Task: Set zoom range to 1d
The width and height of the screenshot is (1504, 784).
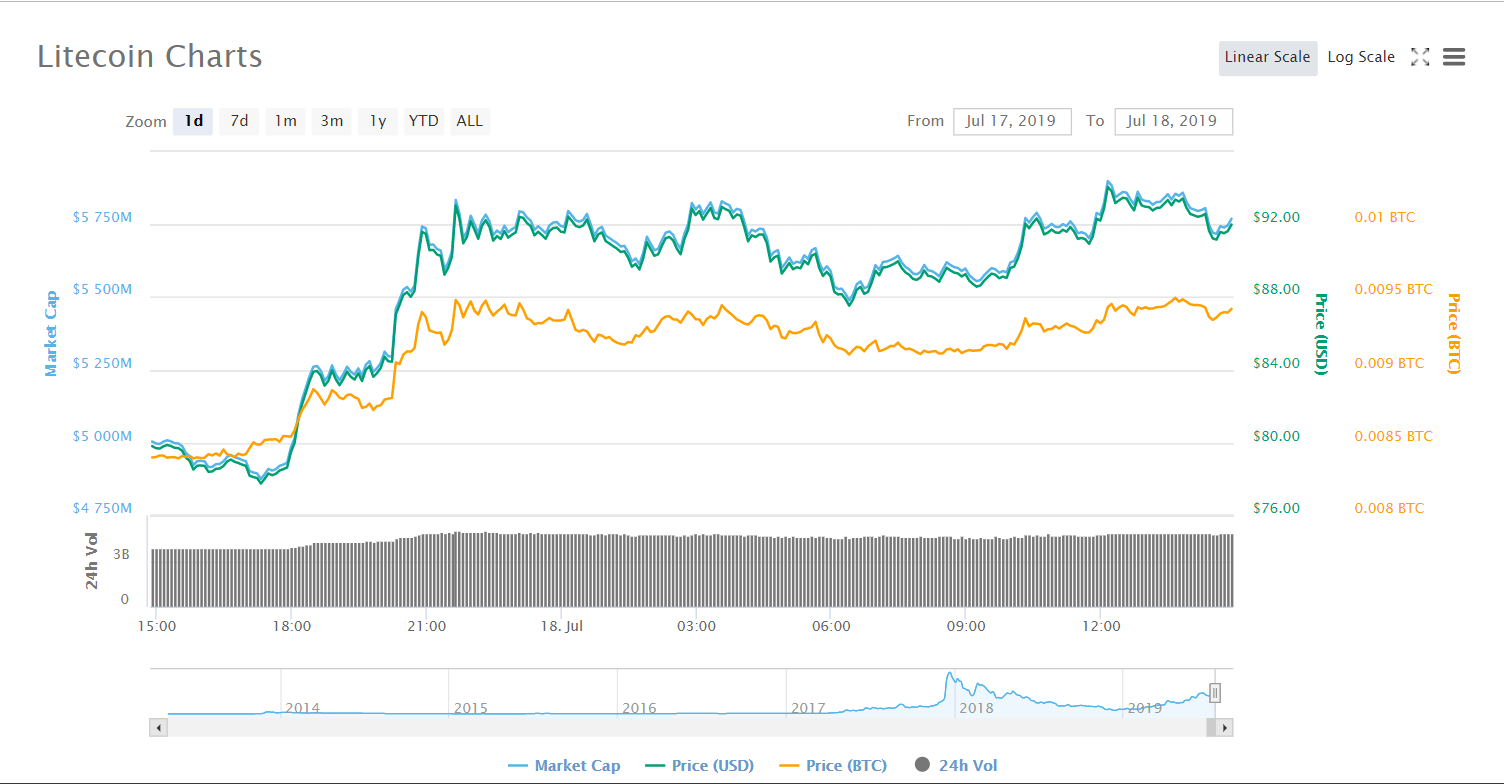Action: click(x=193, y=121)
